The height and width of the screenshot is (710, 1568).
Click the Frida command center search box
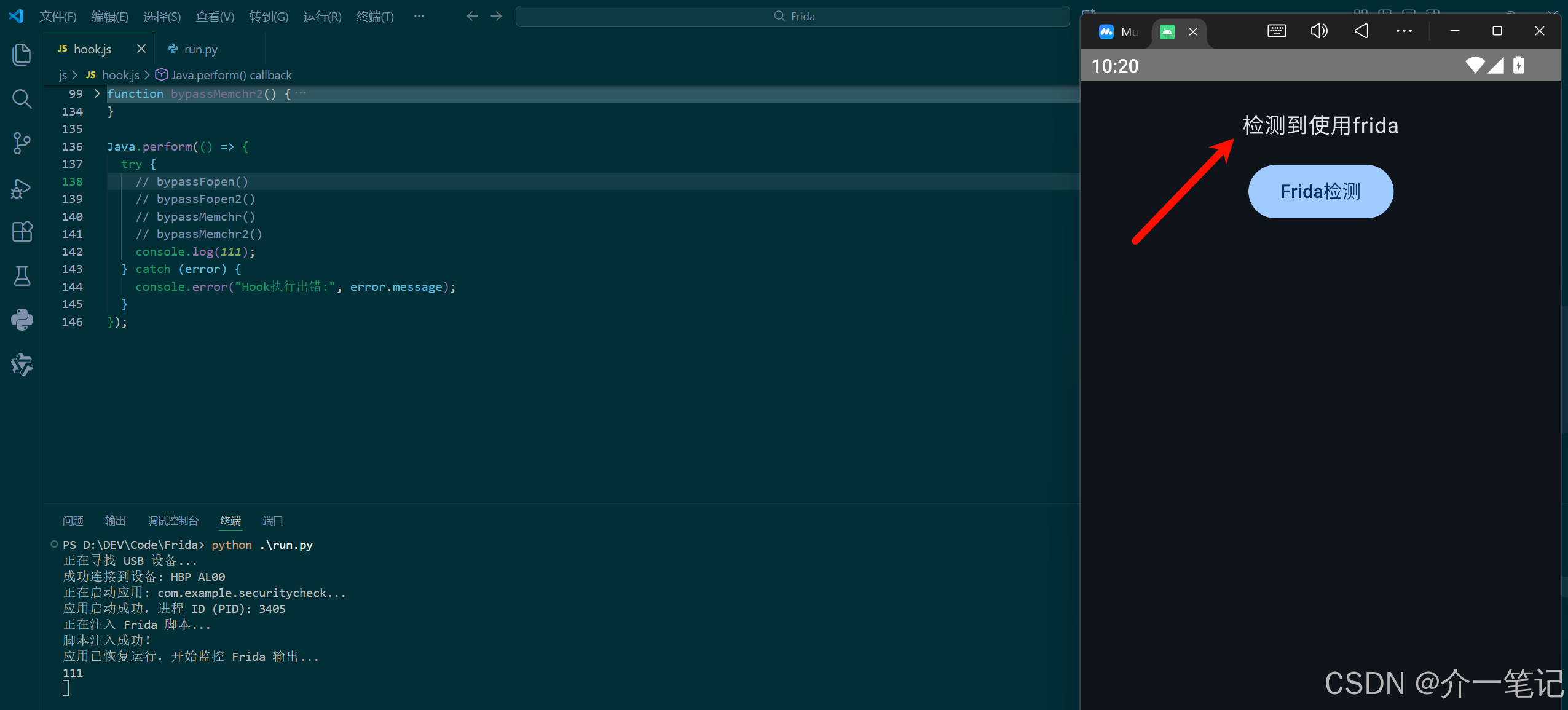793,17
